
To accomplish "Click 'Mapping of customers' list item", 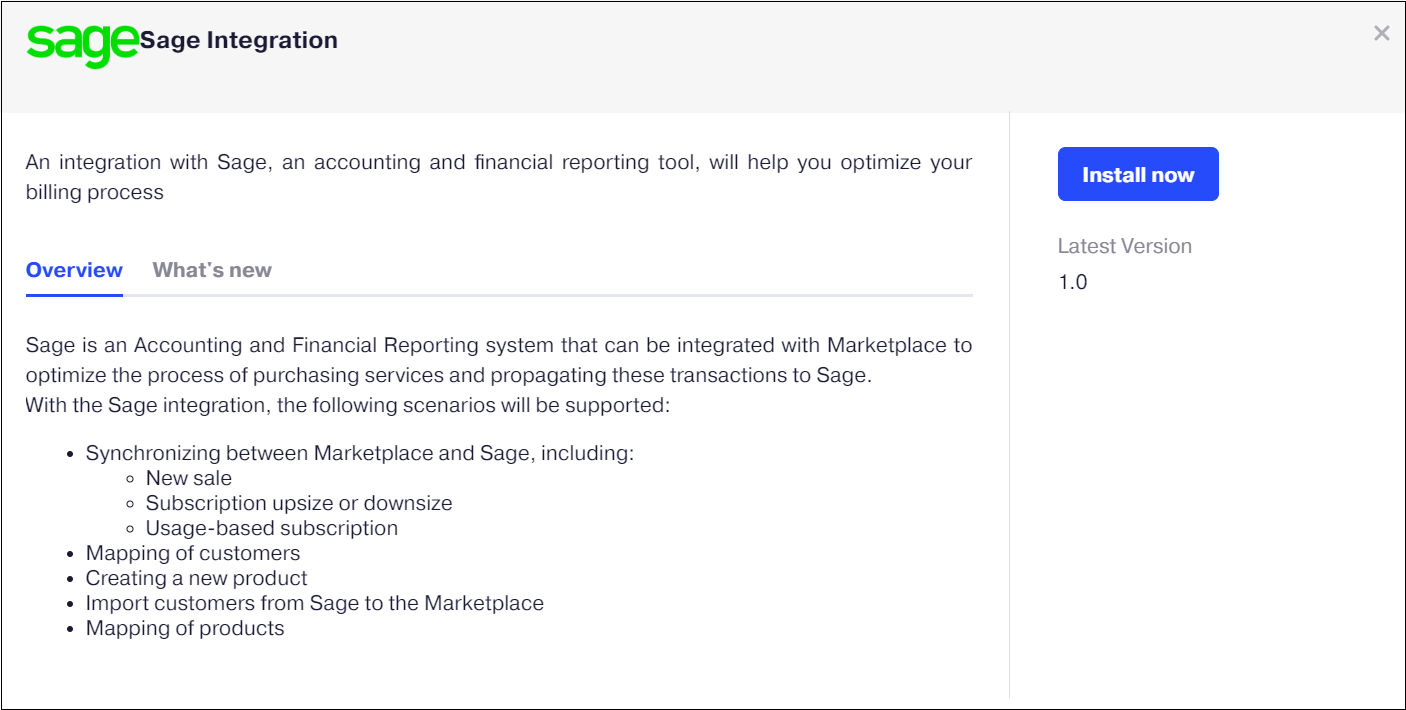I will [x=193, y=553].
